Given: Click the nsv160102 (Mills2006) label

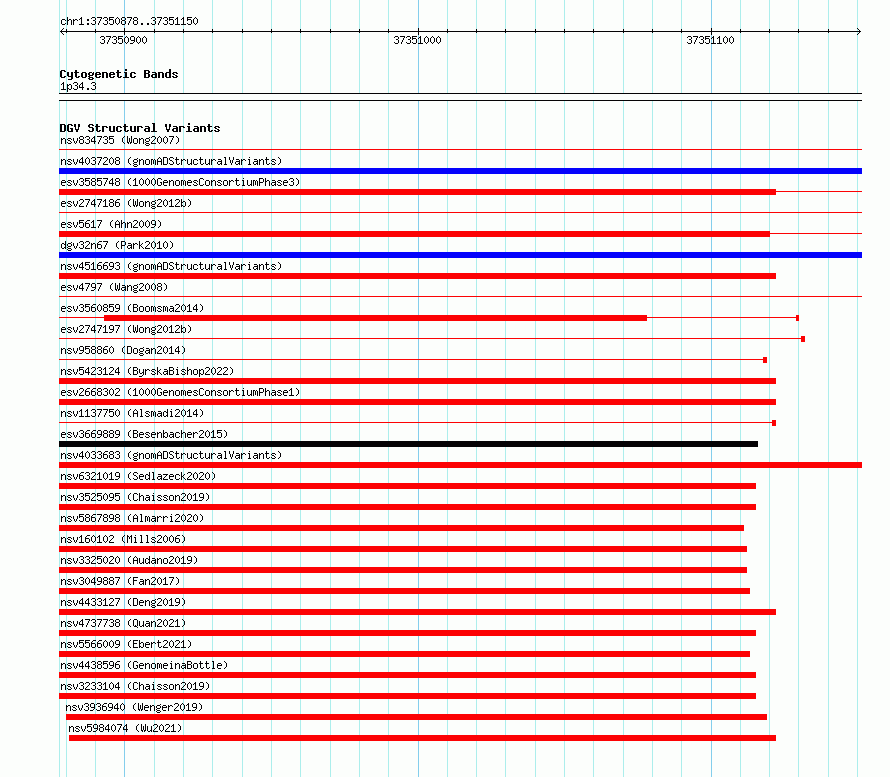Looking at the screenshot, I should click(123, 539).
